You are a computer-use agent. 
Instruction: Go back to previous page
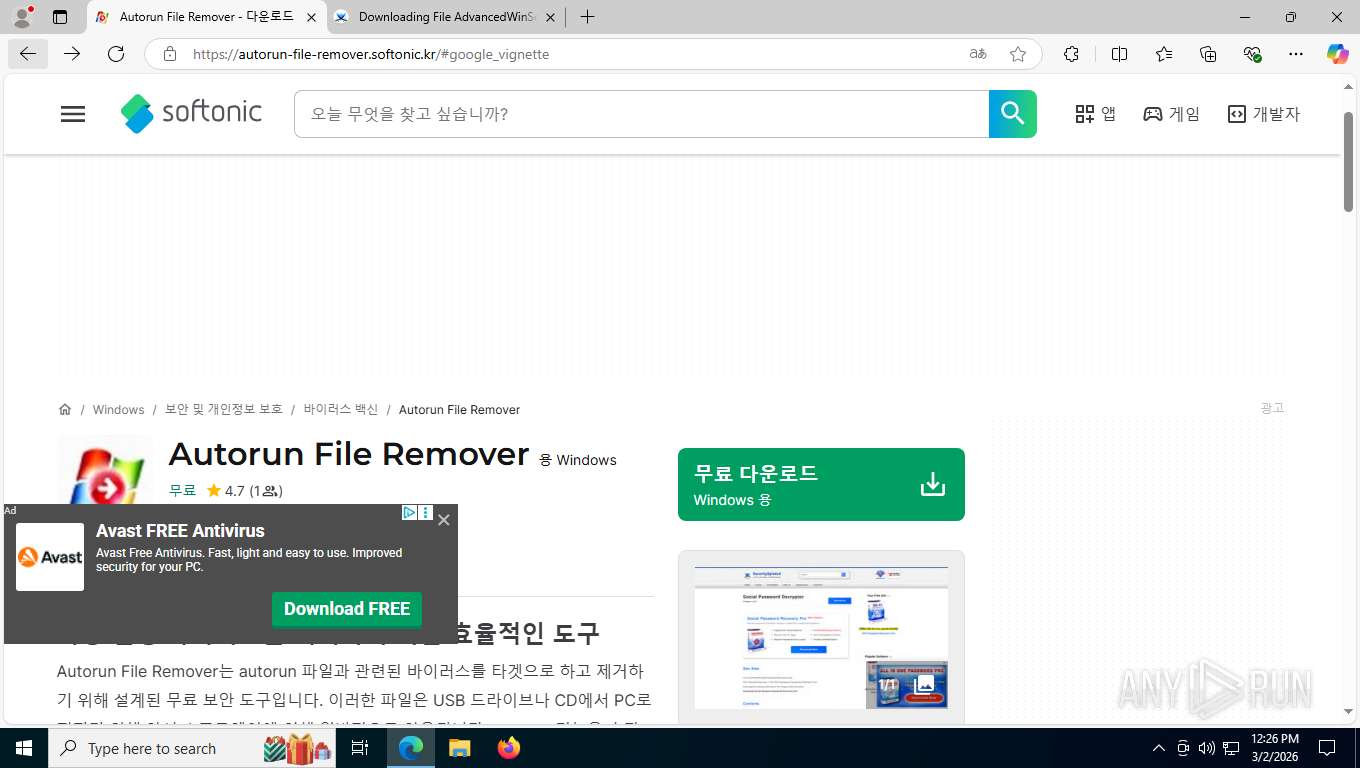pos(28,54)
